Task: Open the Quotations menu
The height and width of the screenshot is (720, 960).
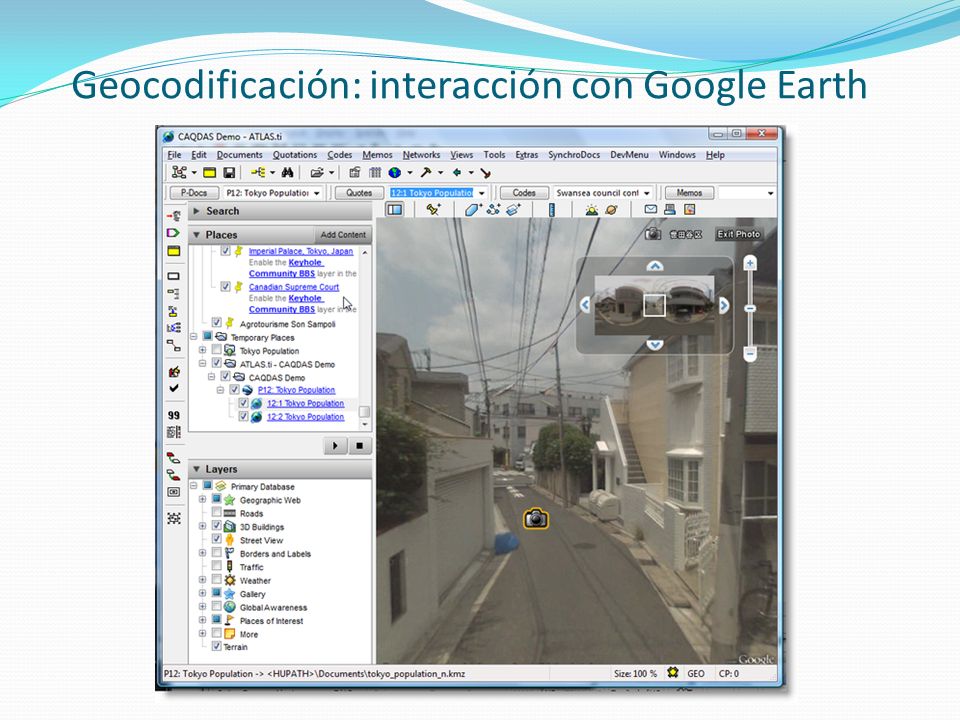Action: point(294,155)
